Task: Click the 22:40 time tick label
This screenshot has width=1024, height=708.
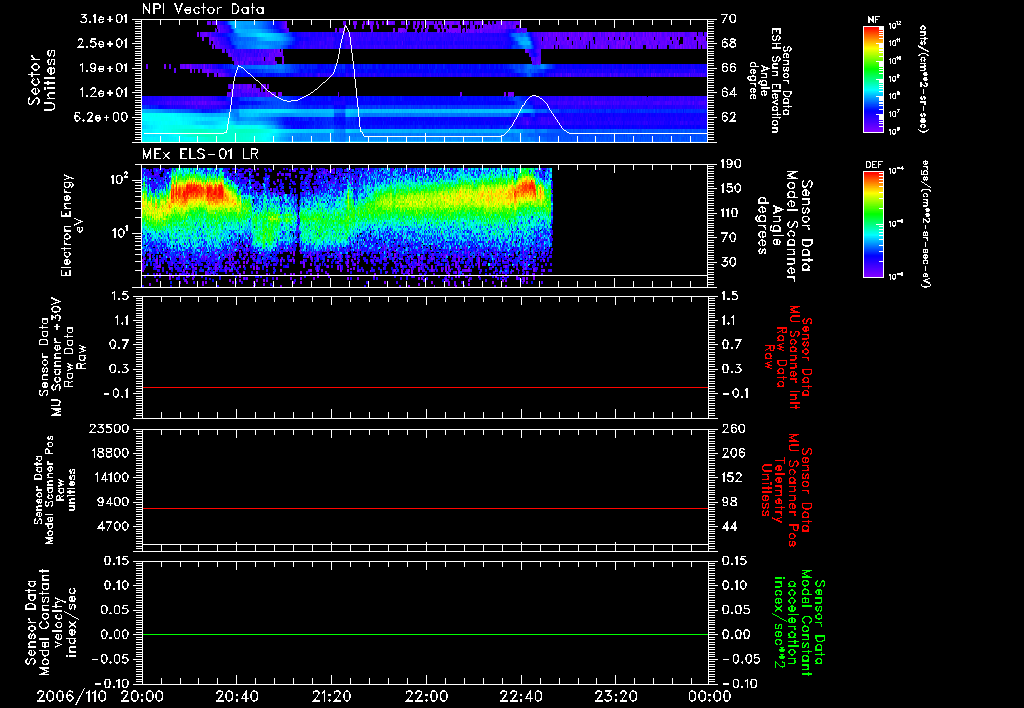Action: (x=521, y=696)
